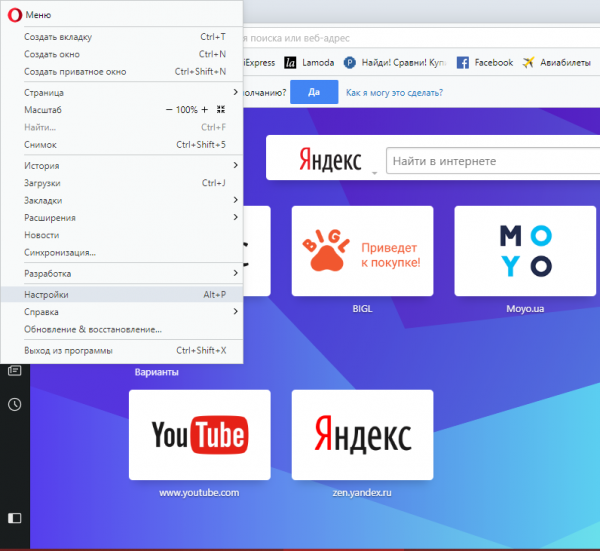
Task: Click the airplane Авиабилеты bookmark icon
Action: (528, 62)
